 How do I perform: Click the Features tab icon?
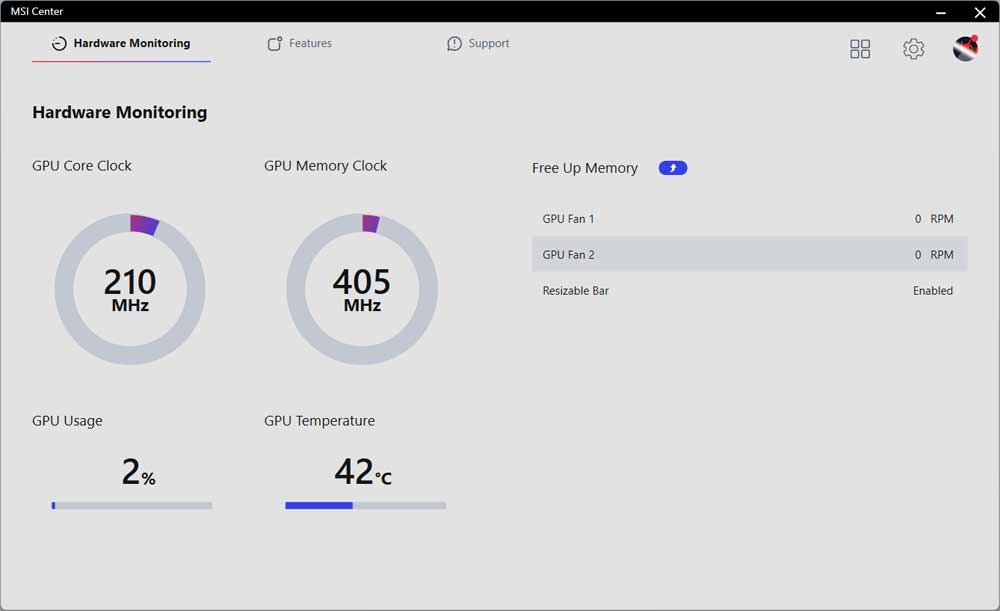(275, 43)
